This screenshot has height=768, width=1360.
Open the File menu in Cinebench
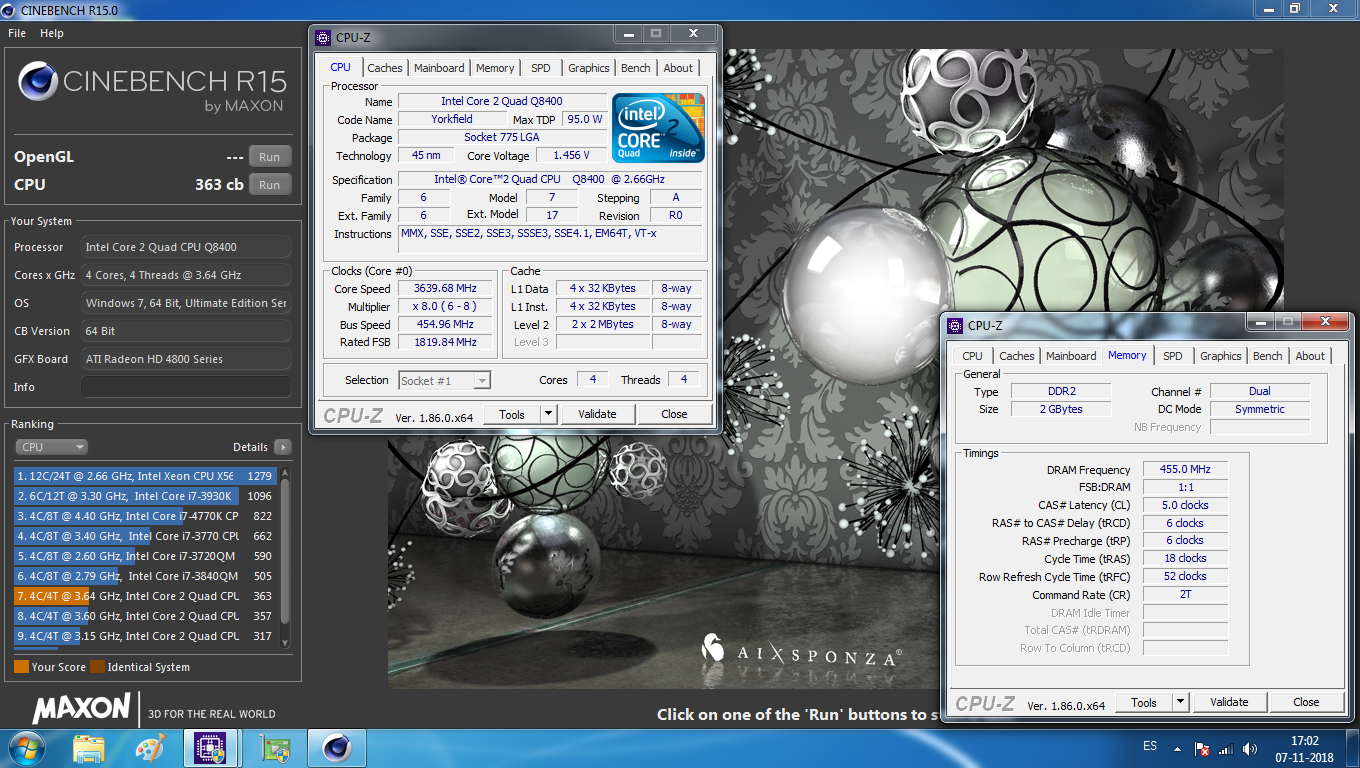(x=17, y=33)
